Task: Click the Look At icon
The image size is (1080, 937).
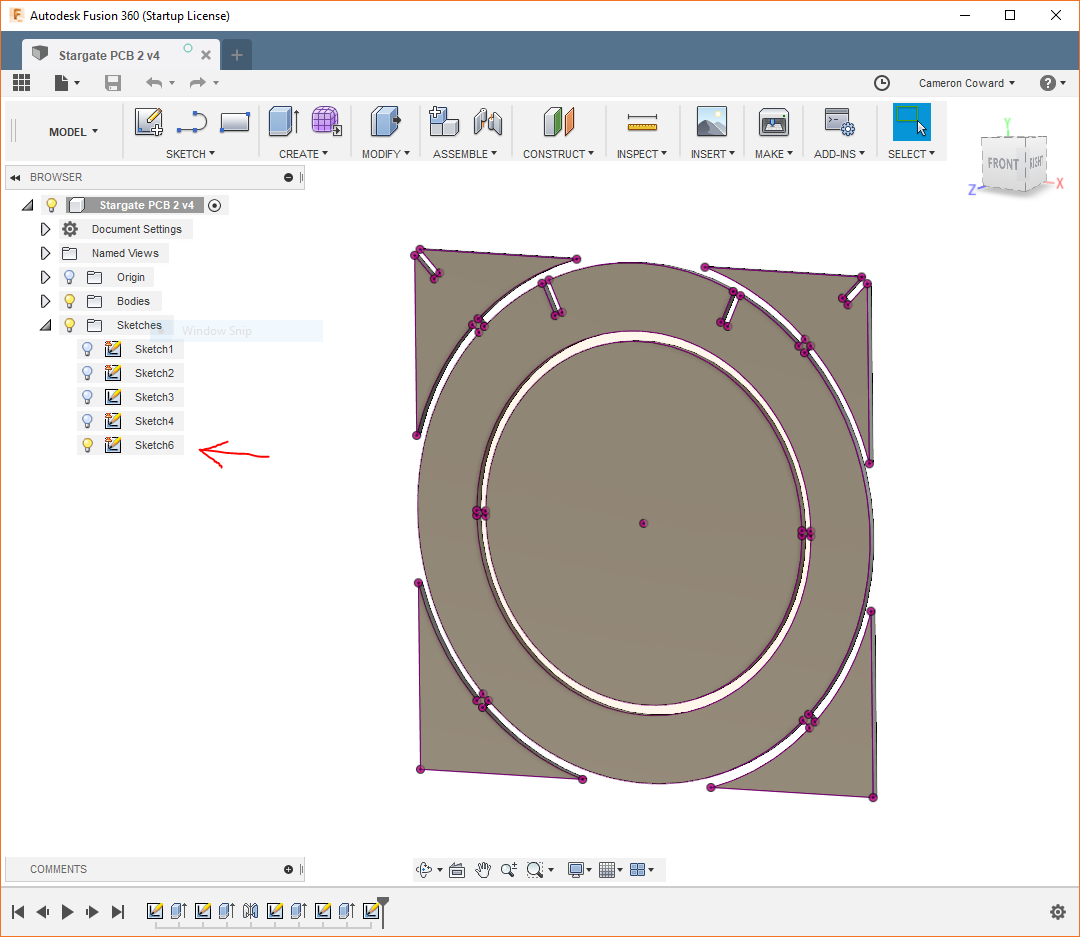Action: tap(457, 870)
